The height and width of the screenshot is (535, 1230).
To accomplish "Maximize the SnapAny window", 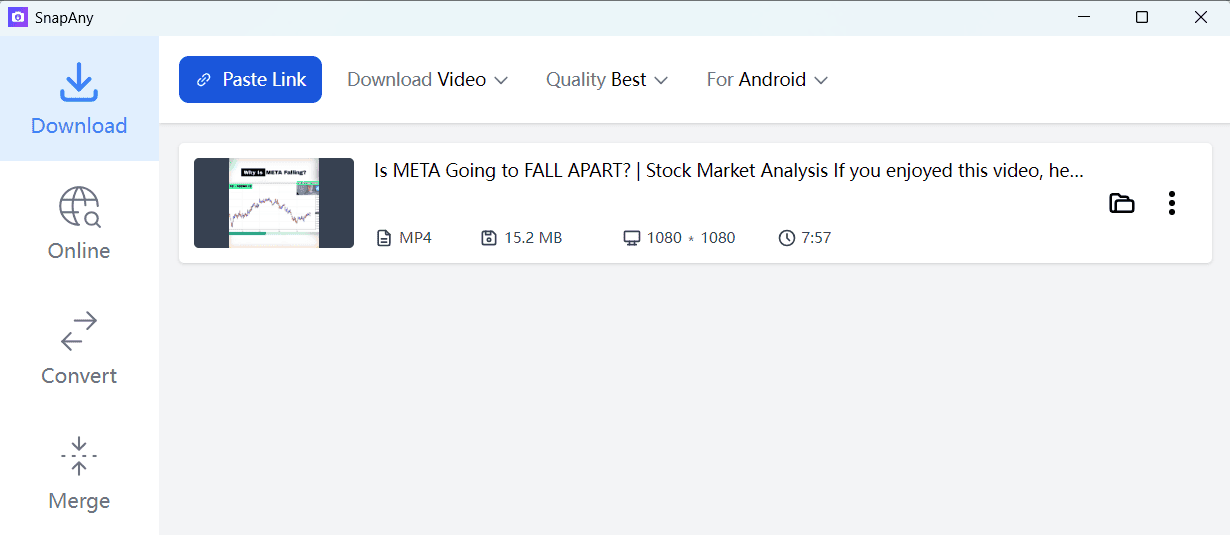I will pyautogui.click(x=1142, y=17).
